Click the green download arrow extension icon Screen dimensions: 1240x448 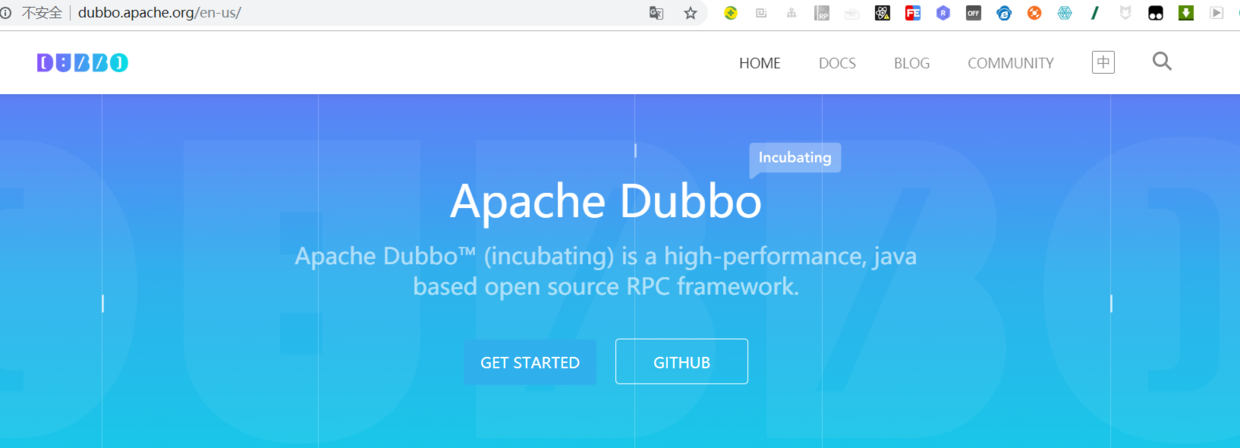pyautogui.click(x=1186, y=13)
